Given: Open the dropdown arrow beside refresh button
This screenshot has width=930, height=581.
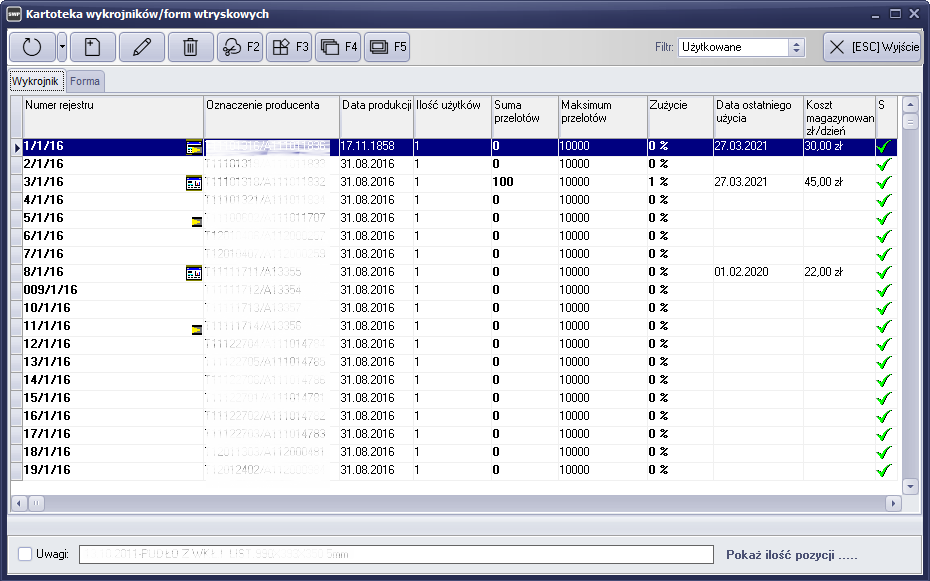Looking at the screenshot, I should pos(62,46).
